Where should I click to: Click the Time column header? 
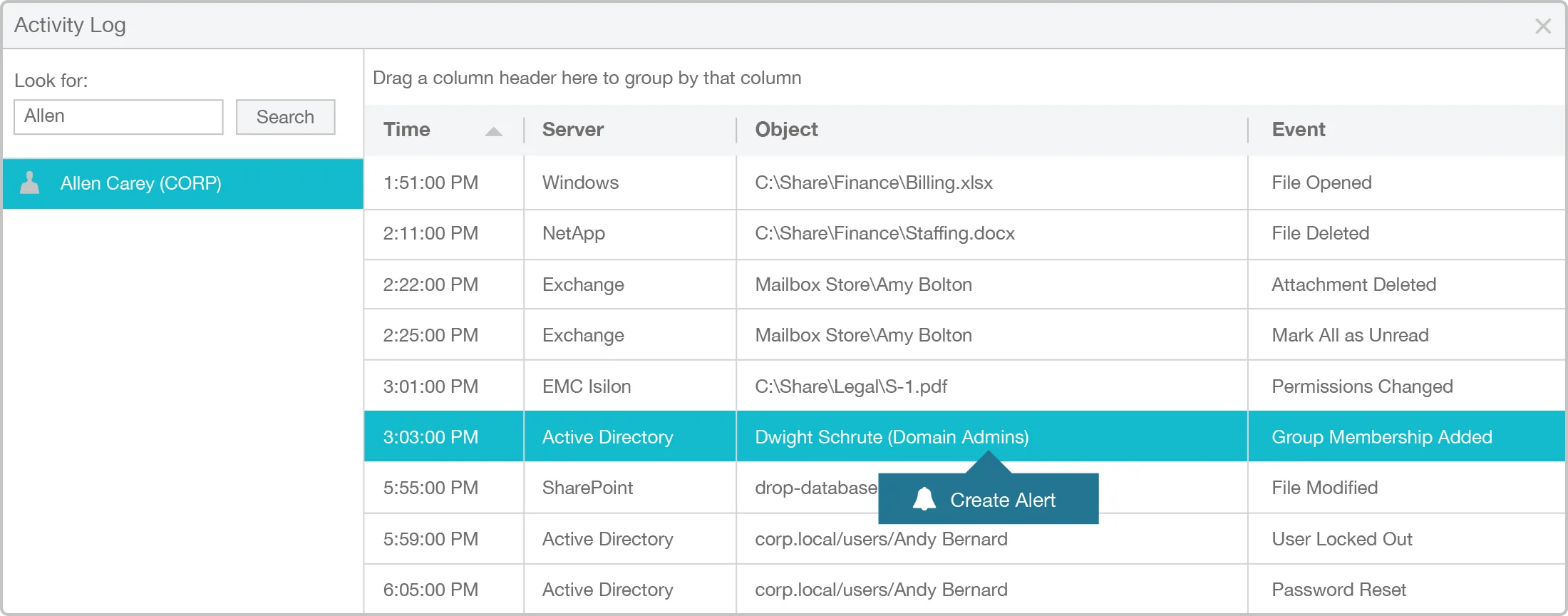coord(444,130)
